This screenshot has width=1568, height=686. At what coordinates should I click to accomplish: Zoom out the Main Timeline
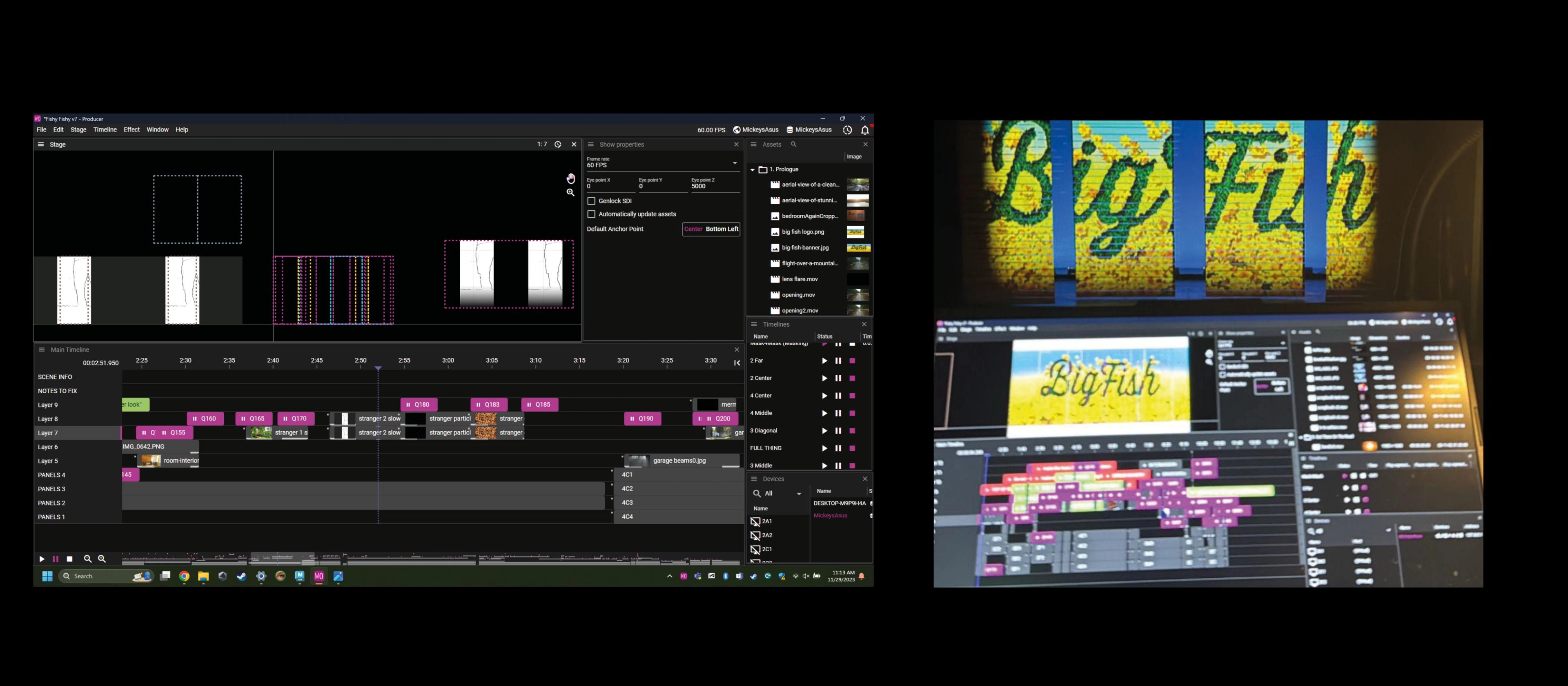tap(88, 559)
